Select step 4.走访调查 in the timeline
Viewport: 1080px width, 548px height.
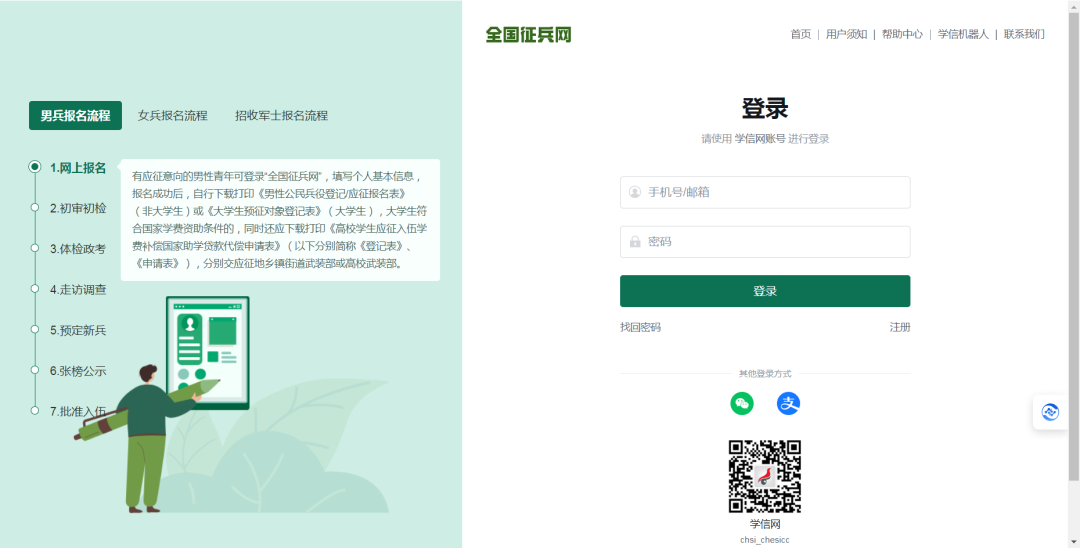78,290
